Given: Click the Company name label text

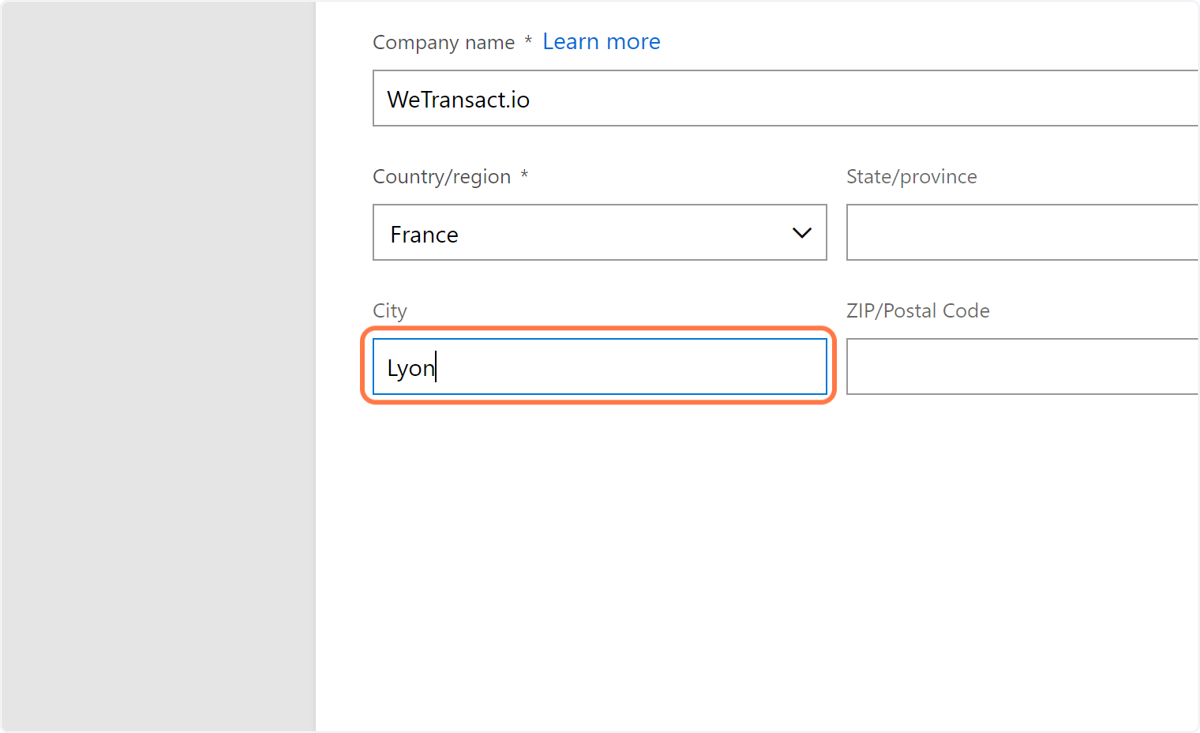Looking at the screenshot, I should pyautogui.click(x=444, y=43).
